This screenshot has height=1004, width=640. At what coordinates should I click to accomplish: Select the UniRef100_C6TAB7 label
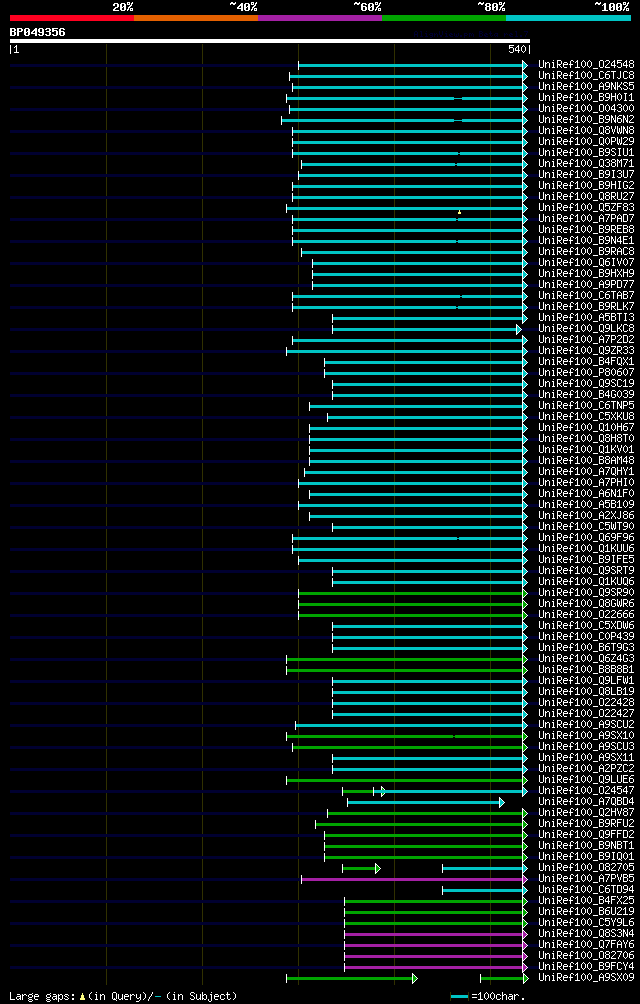586,295
